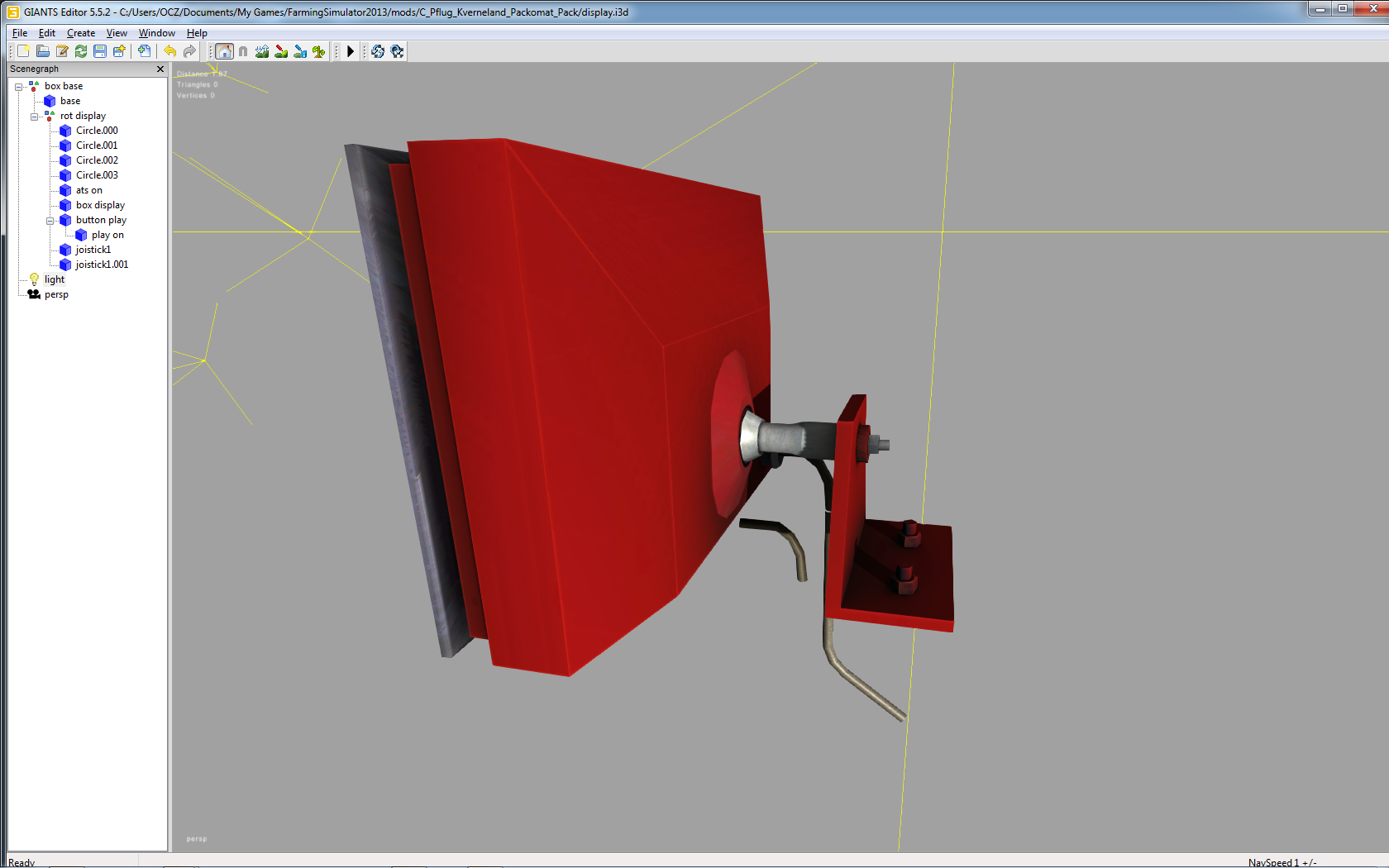
Task: Select 'joistick1.001' in the scenegraph
Action: [102, 265]
